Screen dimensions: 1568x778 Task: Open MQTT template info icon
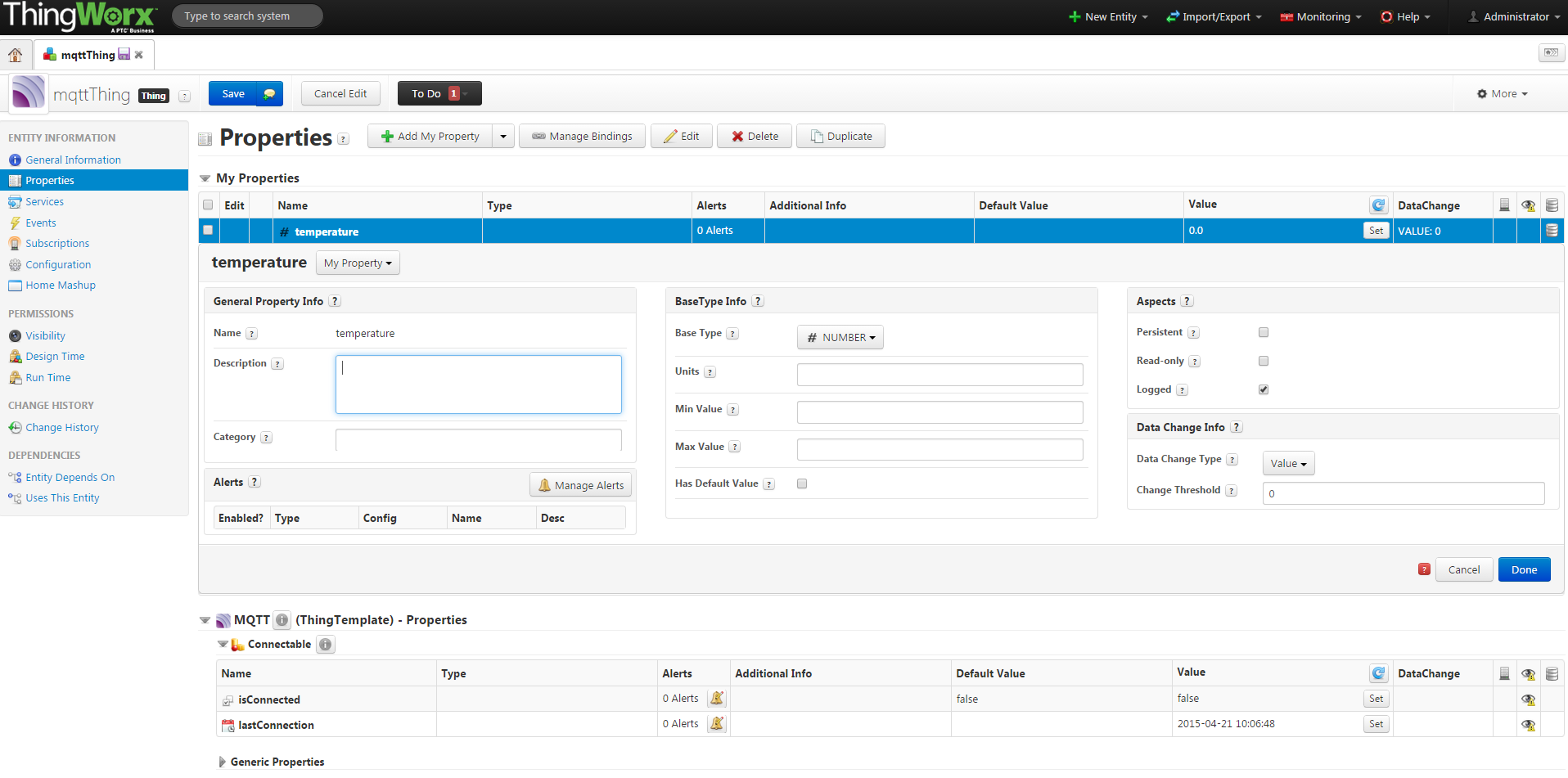[282, 620]
